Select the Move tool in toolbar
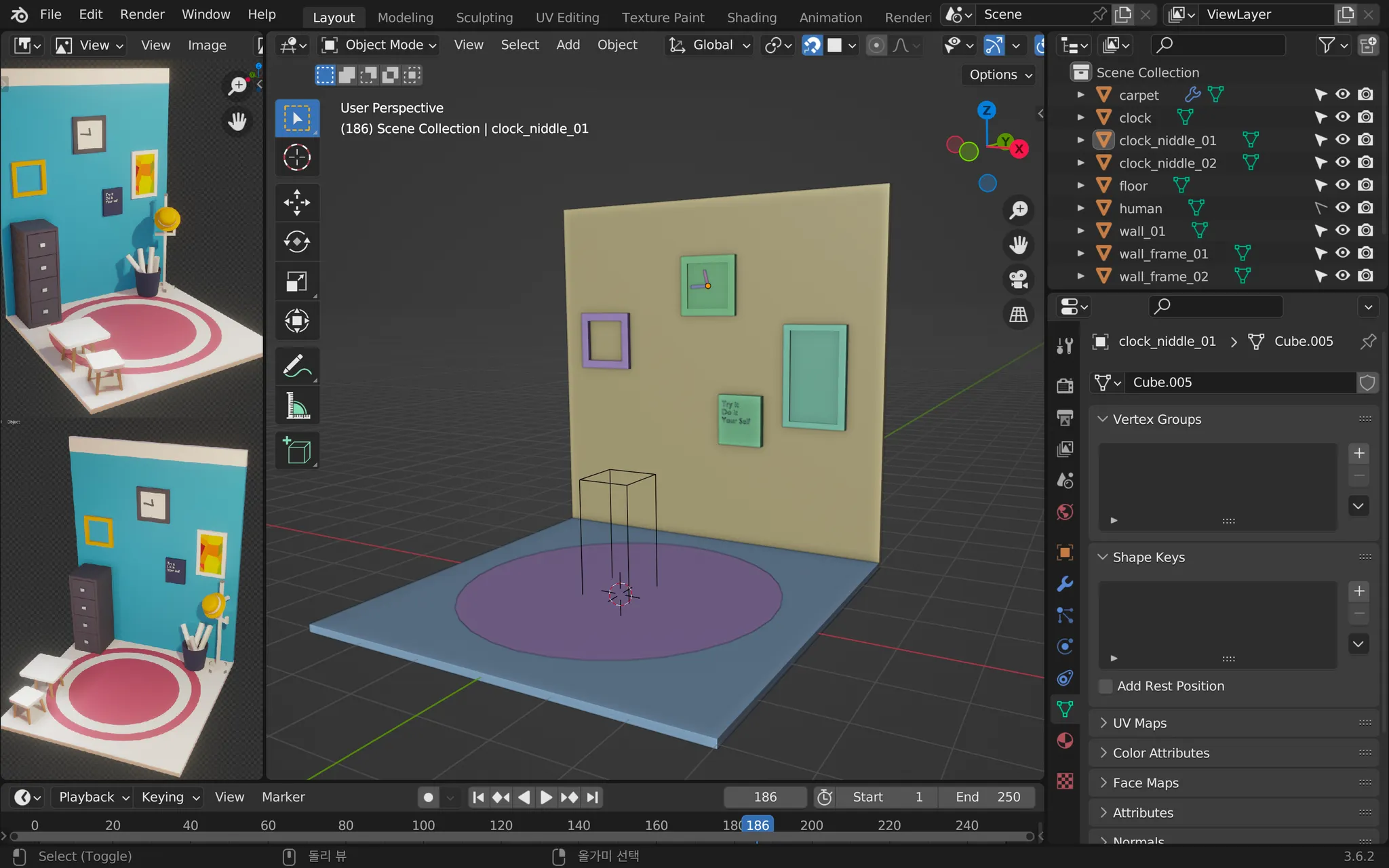 [296, 202]
